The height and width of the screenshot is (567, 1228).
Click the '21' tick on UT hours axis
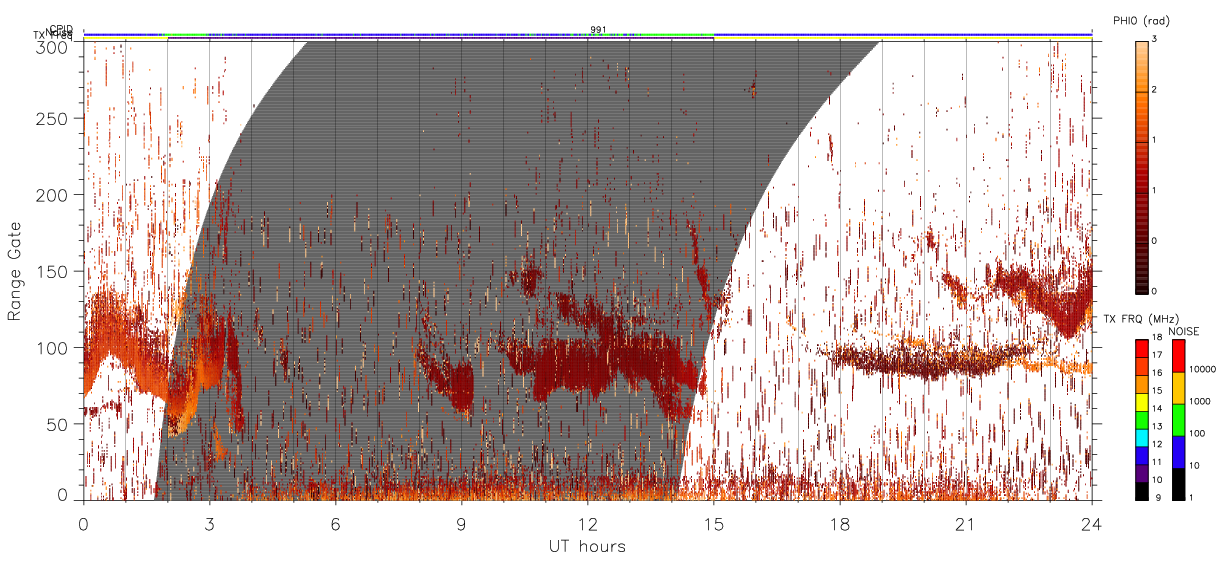965,523
